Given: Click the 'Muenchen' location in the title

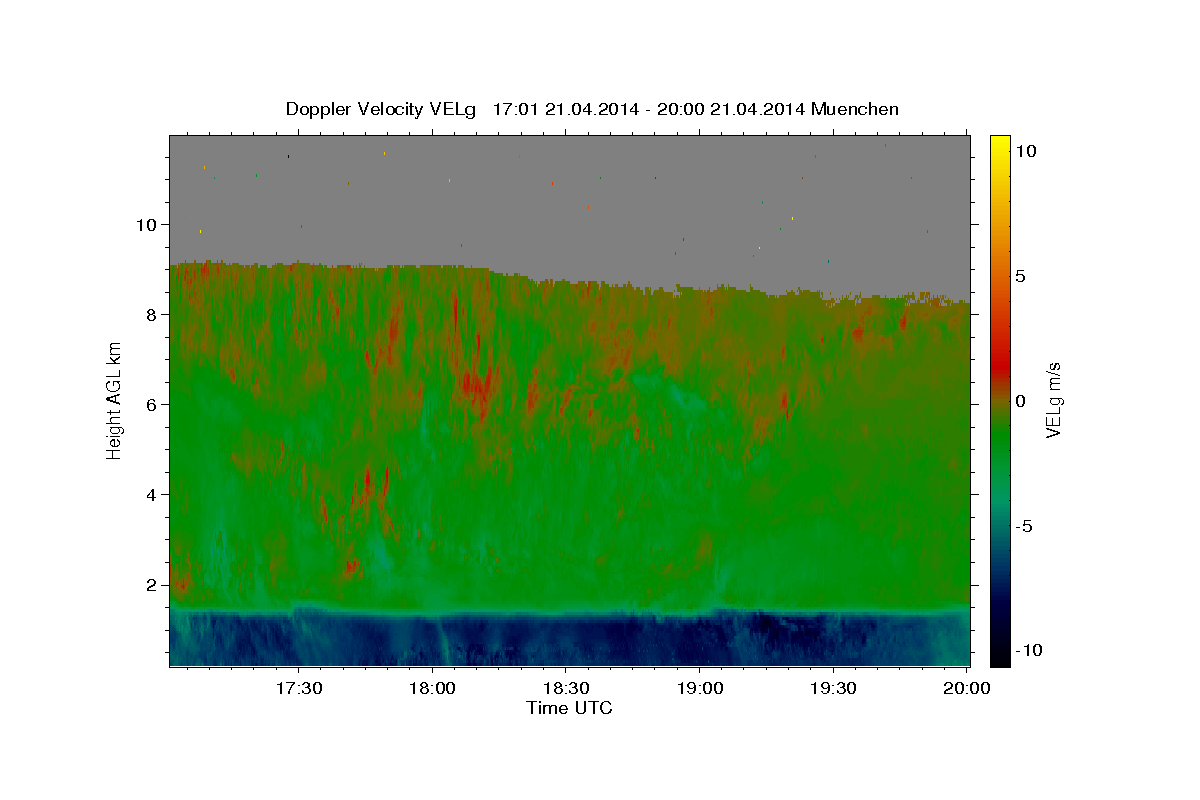Looking at the screenshot, I should (855, 109).
